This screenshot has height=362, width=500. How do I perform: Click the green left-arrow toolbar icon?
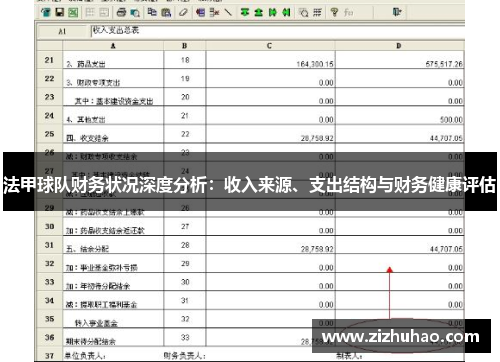[286, 13]
